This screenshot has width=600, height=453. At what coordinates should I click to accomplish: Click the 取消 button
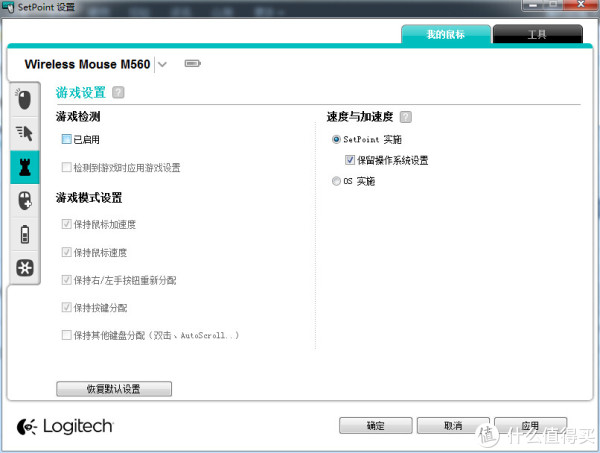(453, 425)
